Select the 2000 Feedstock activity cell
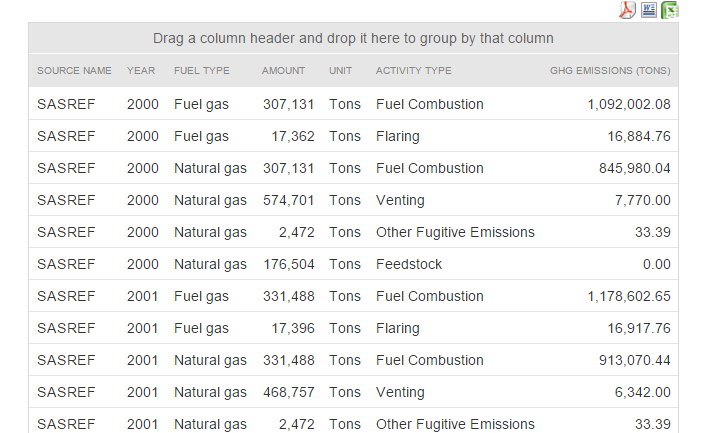The image size is (704, 433). (409, 264)
